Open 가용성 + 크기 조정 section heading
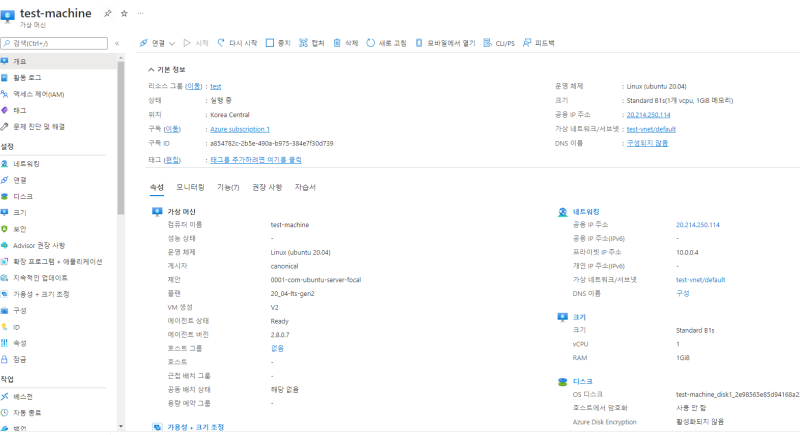This screenshot has width=800, height=435. point(195,427)
